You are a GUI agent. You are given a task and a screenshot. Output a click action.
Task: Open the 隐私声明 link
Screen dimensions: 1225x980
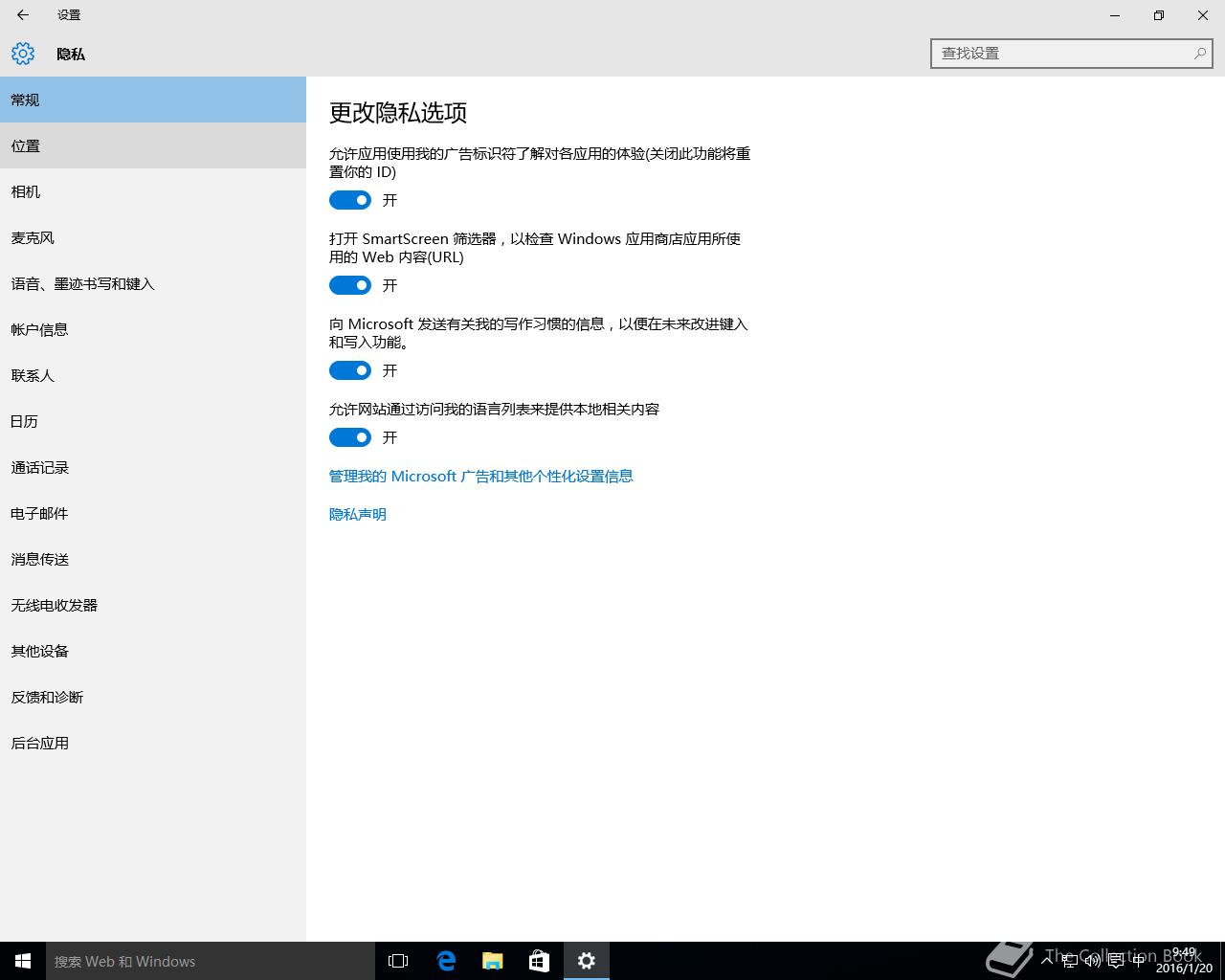click(x=358, y=514)
